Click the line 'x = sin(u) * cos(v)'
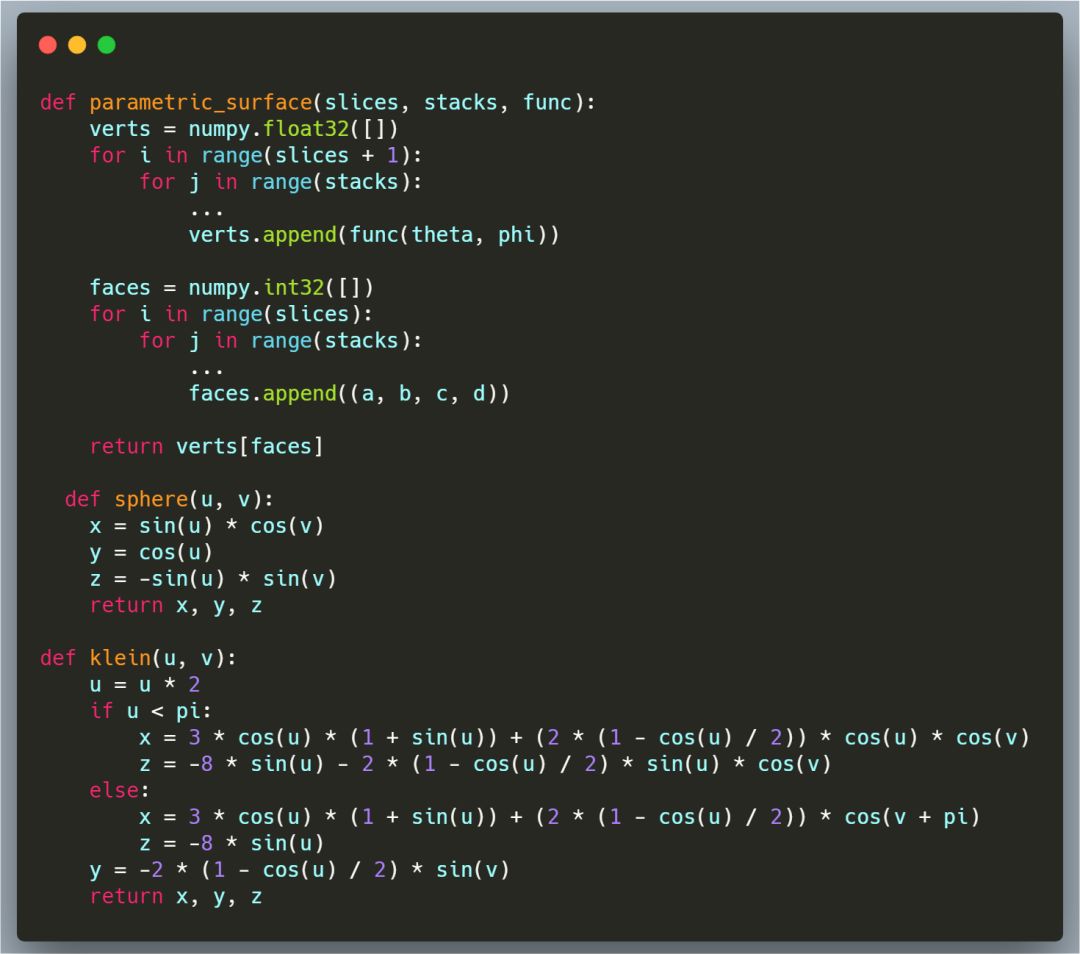This screenshot has width=1080, height=954. (x=207, y=526)
